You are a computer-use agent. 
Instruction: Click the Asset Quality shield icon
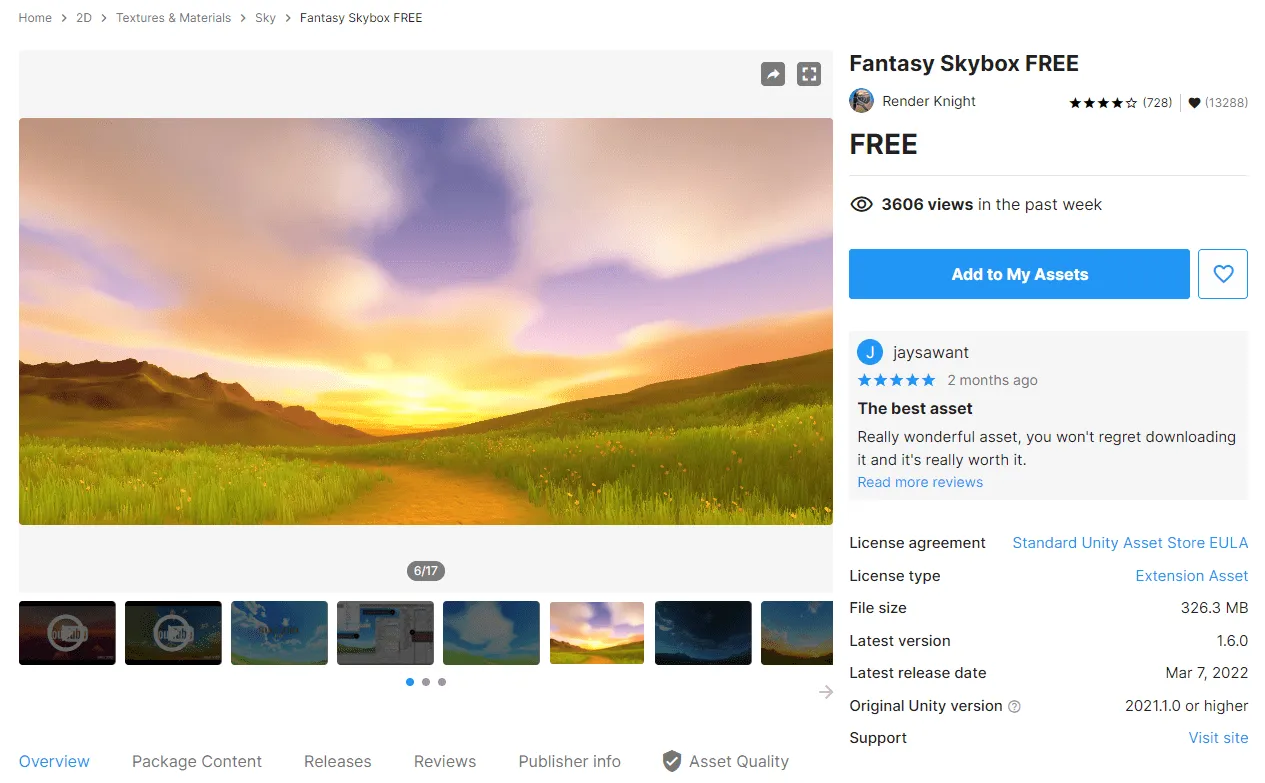672,761
